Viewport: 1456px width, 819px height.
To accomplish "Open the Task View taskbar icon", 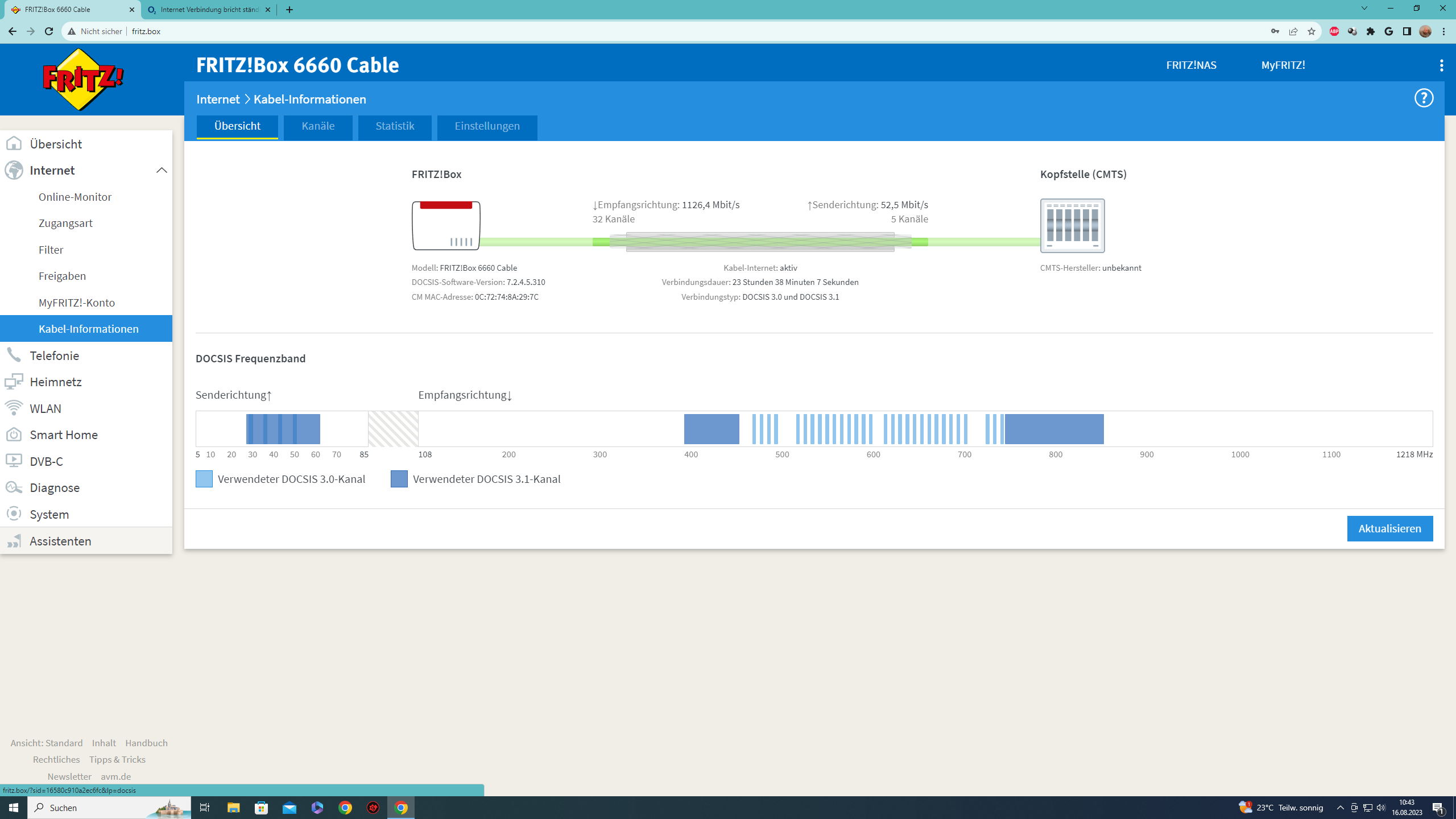I will [205, 808].
